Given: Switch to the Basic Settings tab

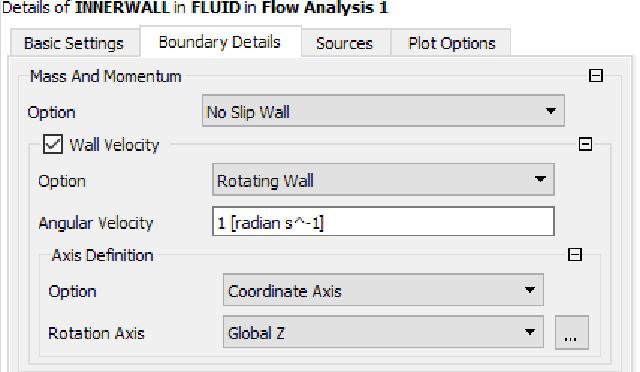Looking at the screenshot, I should [x=74, y=43].
